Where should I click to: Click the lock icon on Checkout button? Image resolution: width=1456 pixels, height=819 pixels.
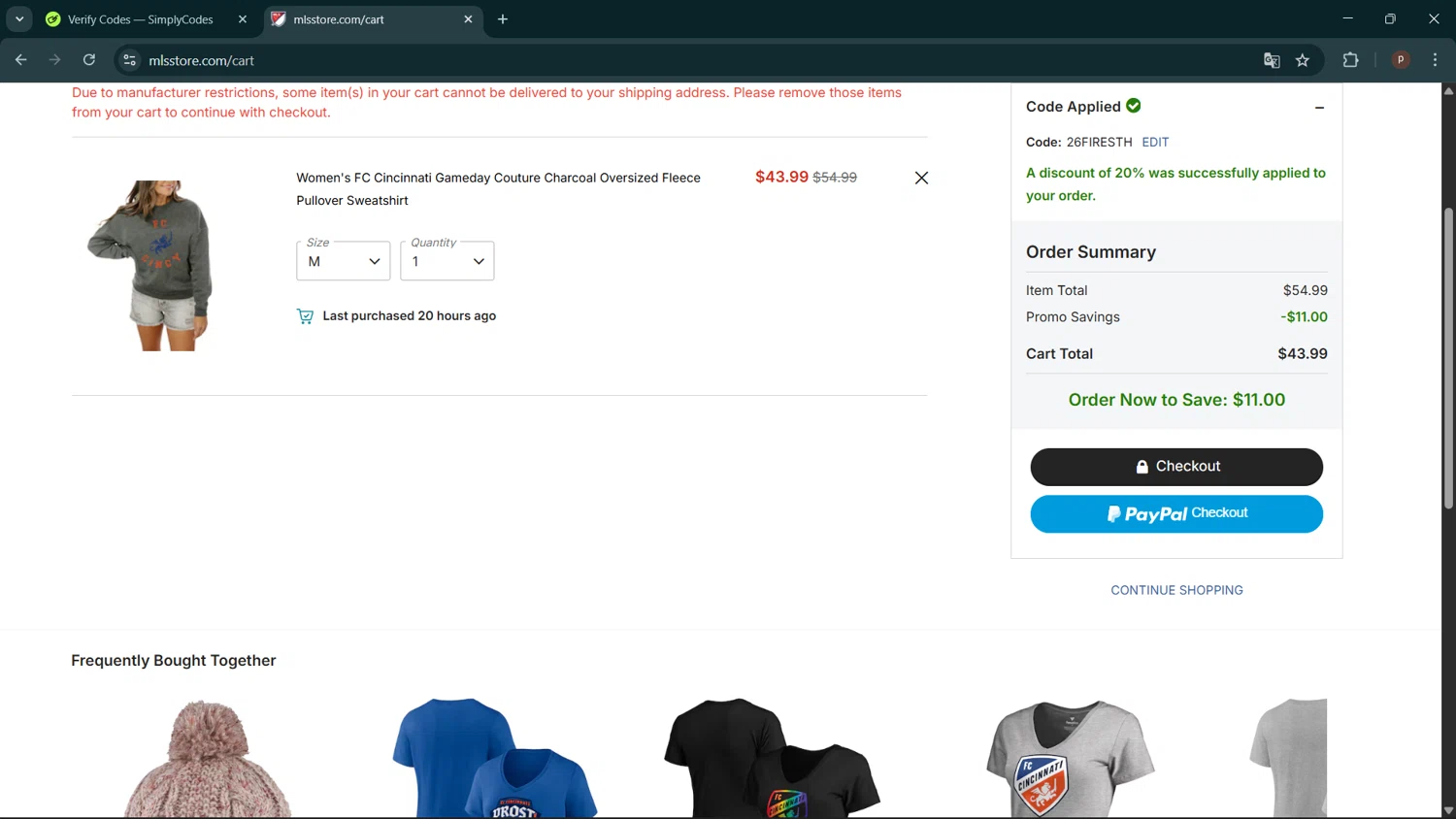click(x=1142, y=467)
